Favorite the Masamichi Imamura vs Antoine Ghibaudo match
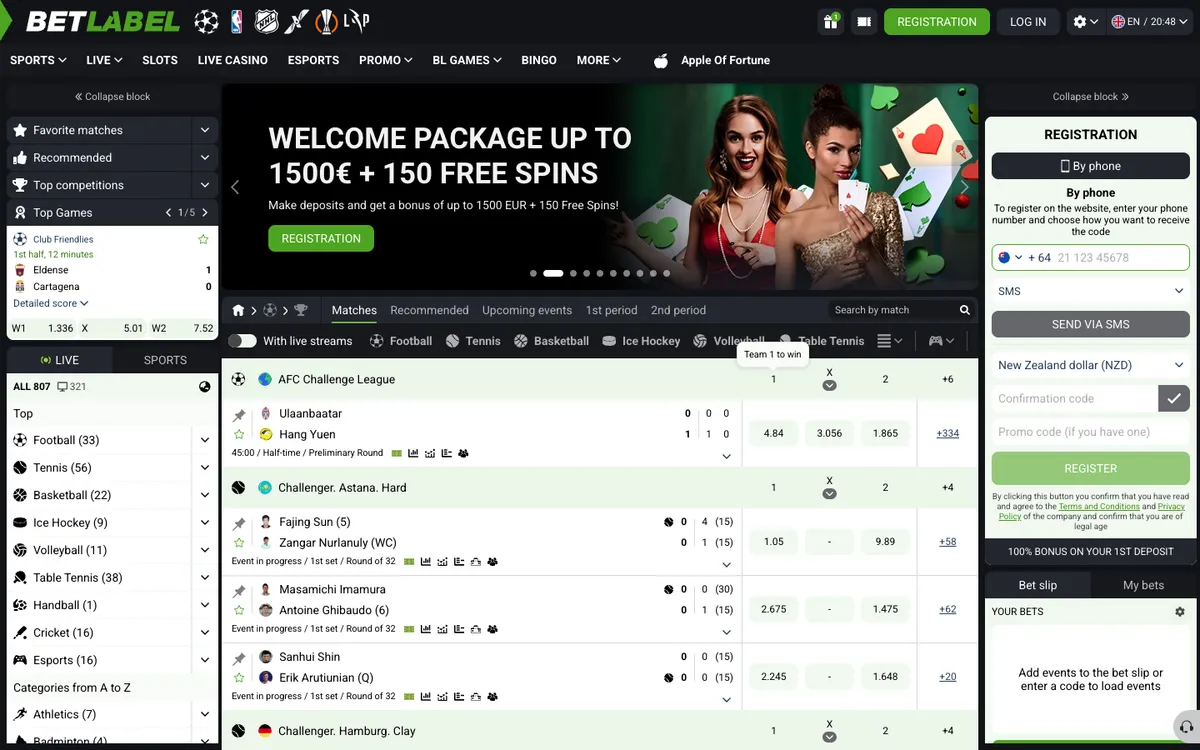This screenshot has width=1200, height=750. [239, 610]
